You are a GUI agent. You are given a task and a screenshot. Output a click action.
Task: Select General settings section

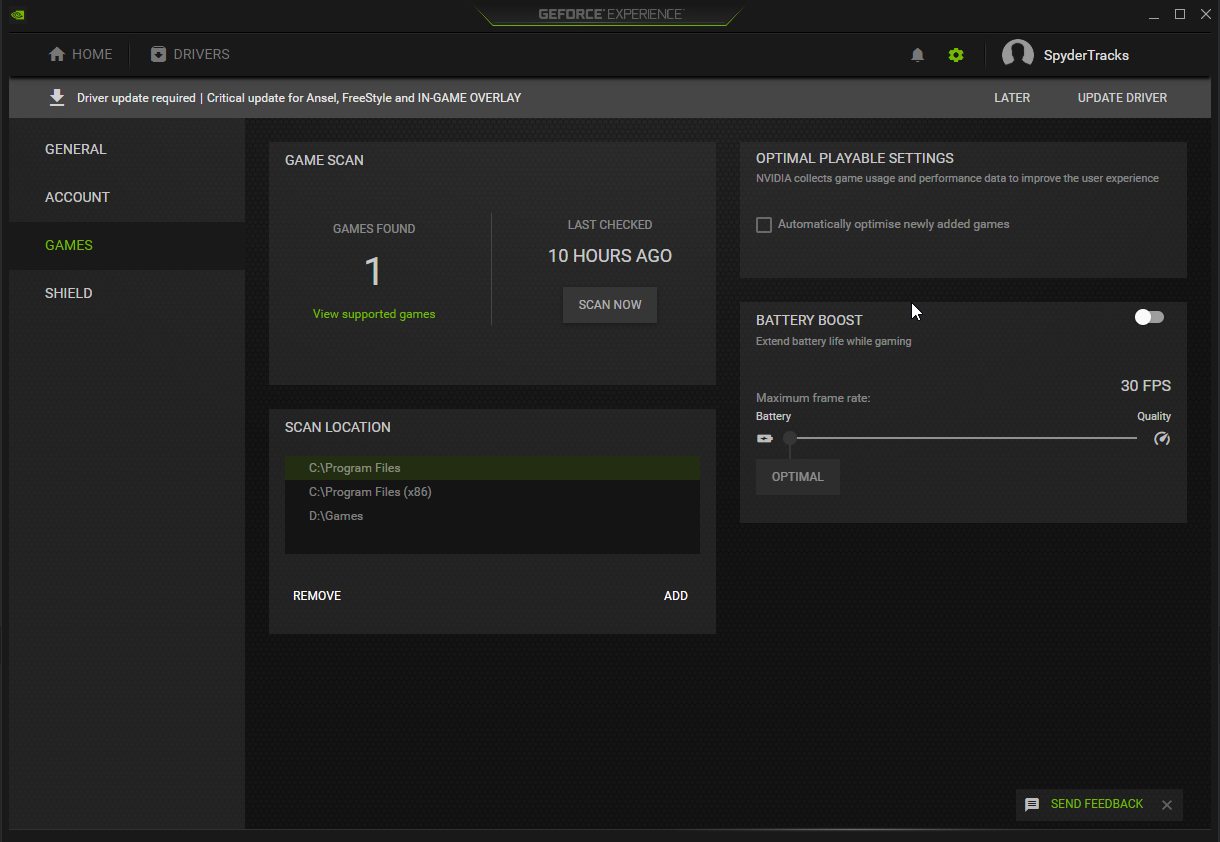127,149
